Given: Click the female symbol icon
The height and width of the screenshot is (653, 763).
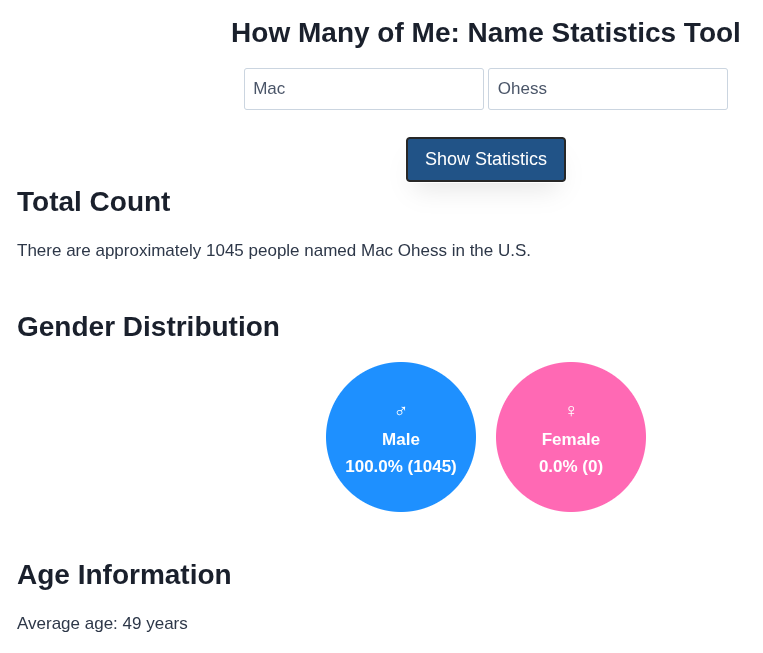Looking at the screenshot, I should point(571,411).
